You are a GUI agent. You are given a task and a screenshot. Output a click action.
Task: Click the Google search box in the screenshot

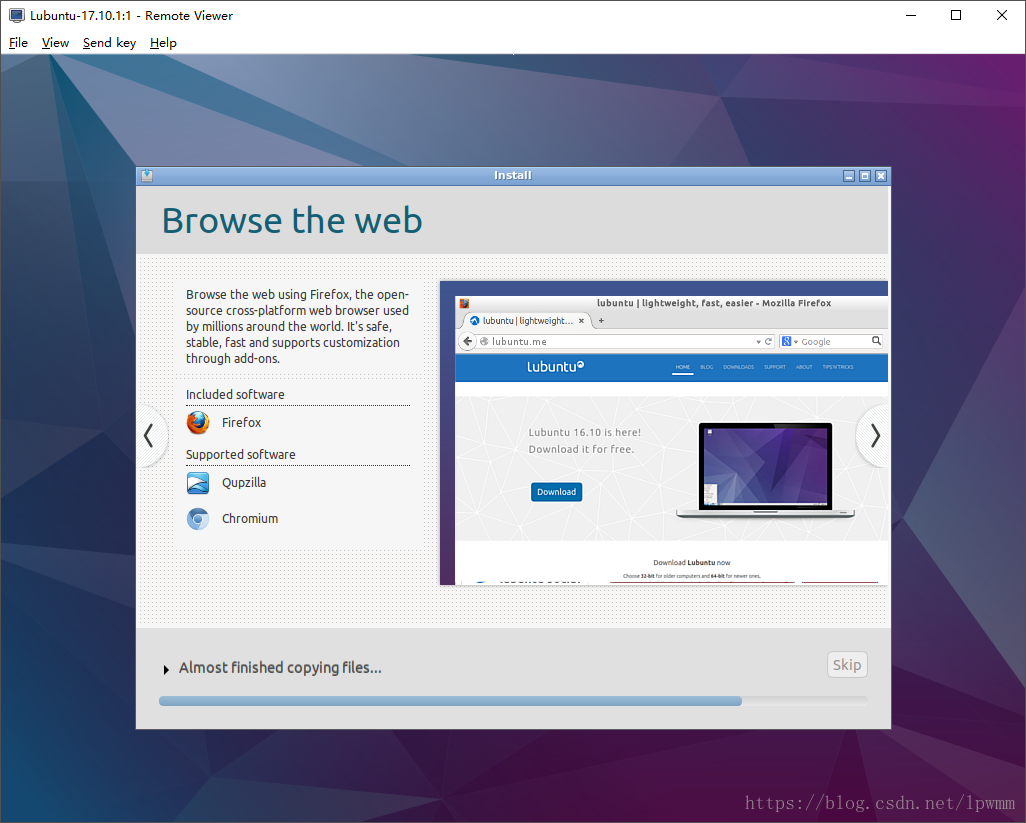(831, 341)
